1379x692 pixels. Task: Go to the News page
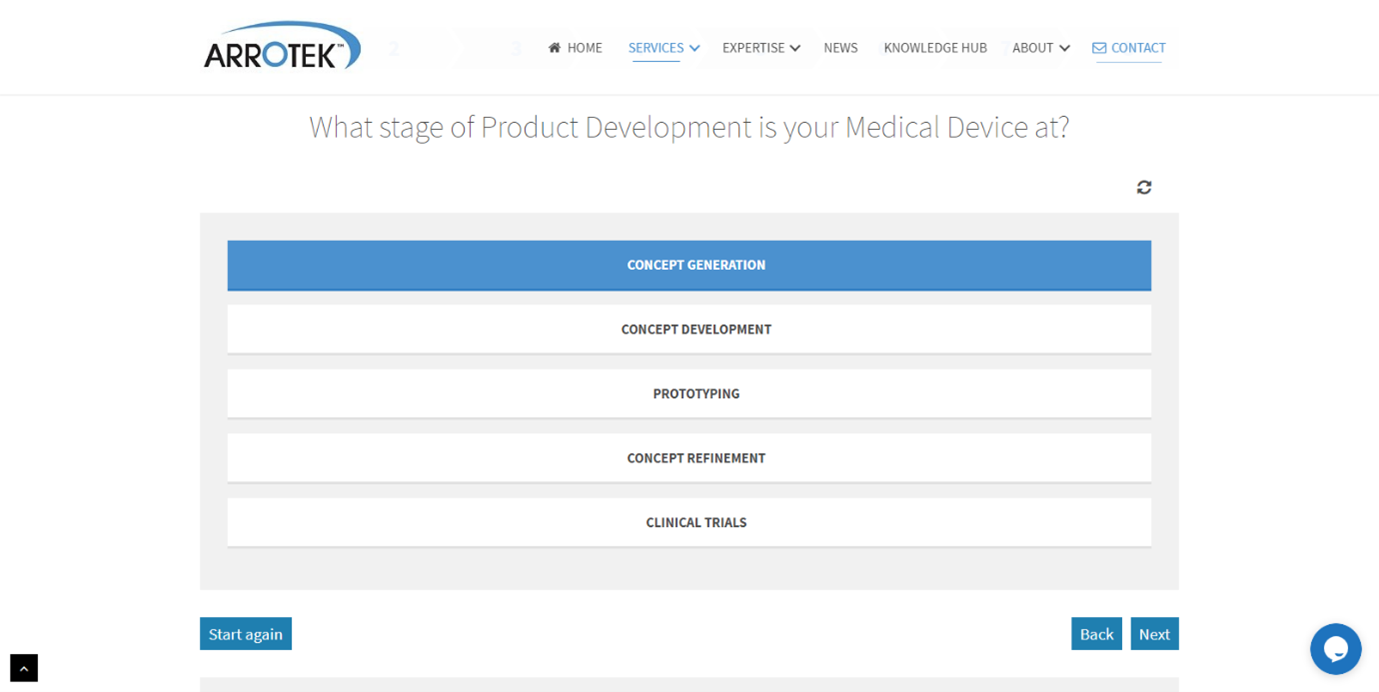[840, 48]
